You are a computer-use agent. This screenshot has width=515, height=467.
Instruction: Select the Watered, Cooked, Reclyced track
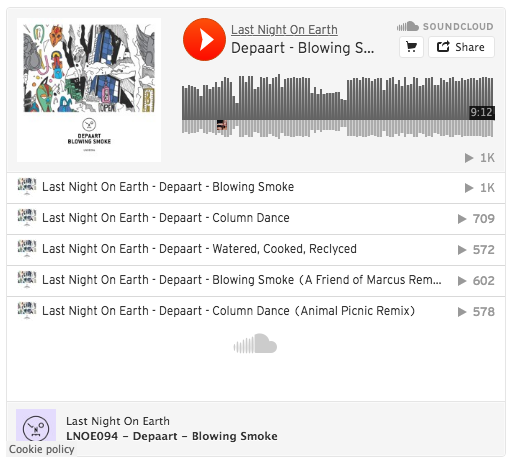point(256,250)
